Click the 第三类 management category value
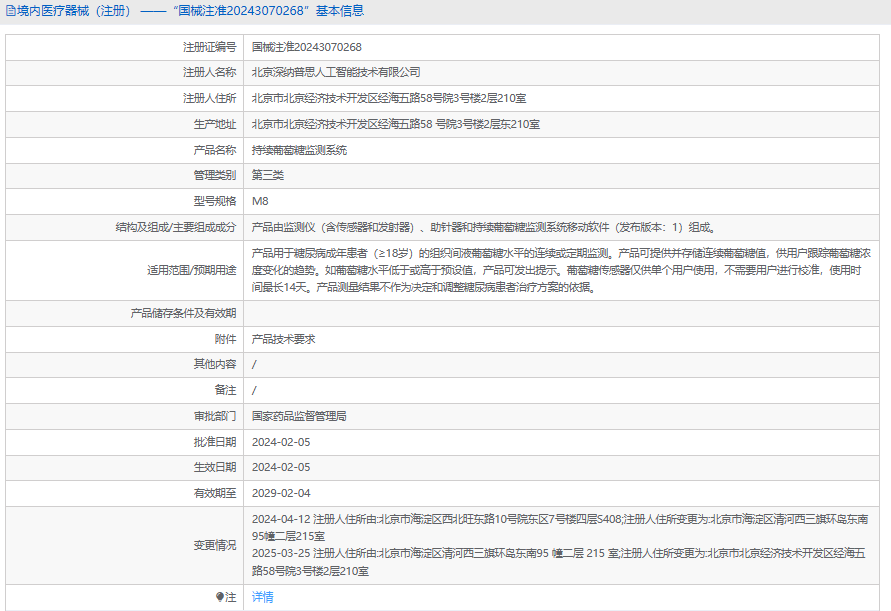 (268, 175)
